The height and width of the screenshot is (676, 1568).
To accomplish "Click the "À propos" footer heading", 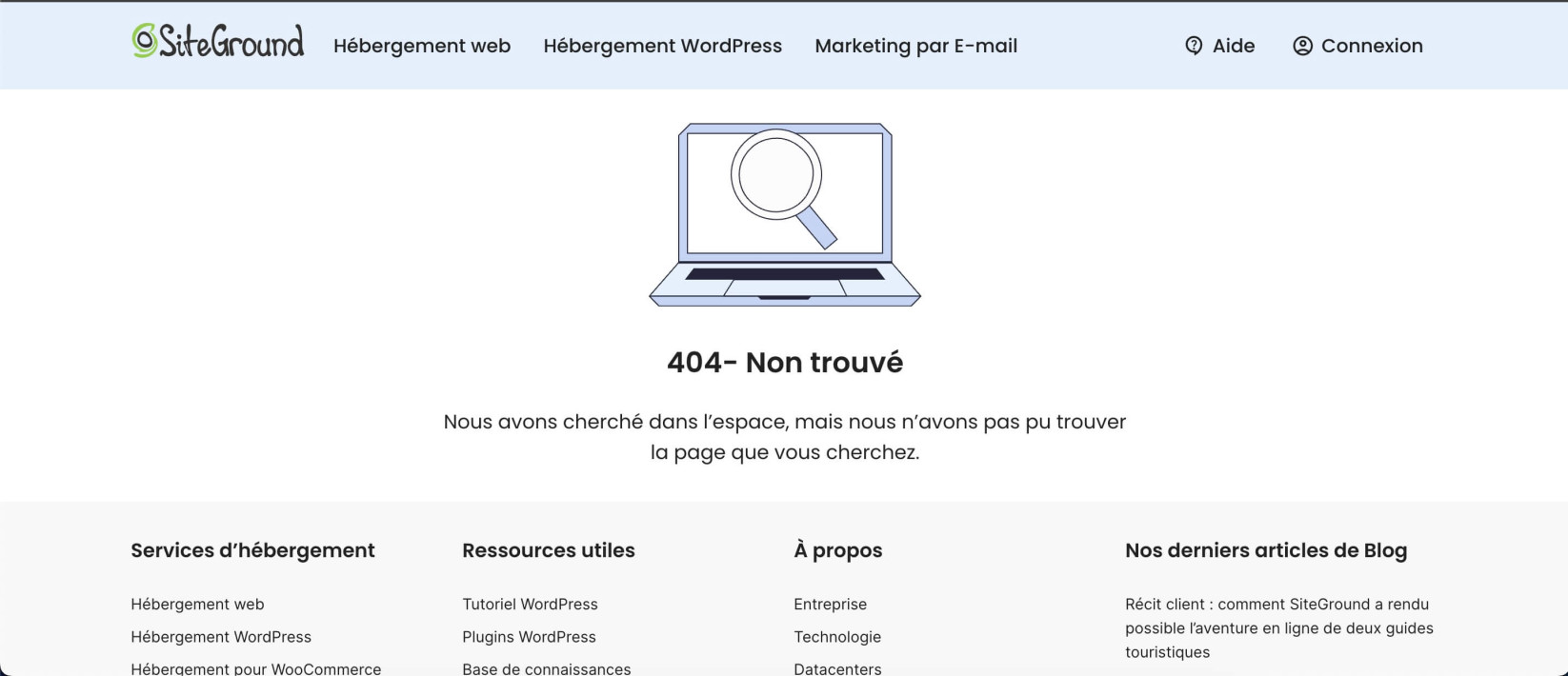I will point(838,550).
